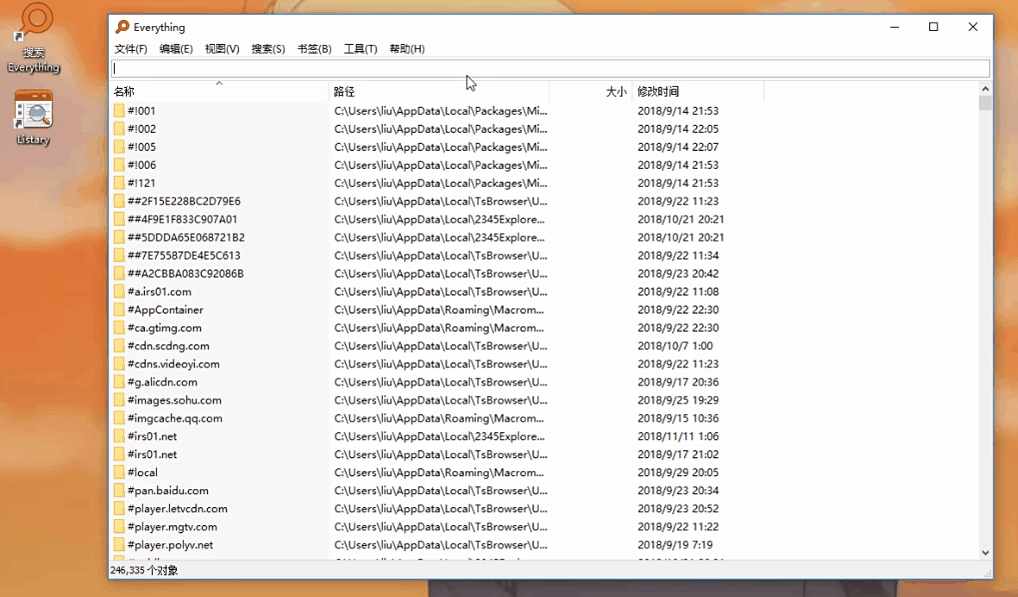Screen dimensions: 1018x597
Task: Click the vertical scrollbar thumb
Action: pyautogui.click(x=986, y=103)
